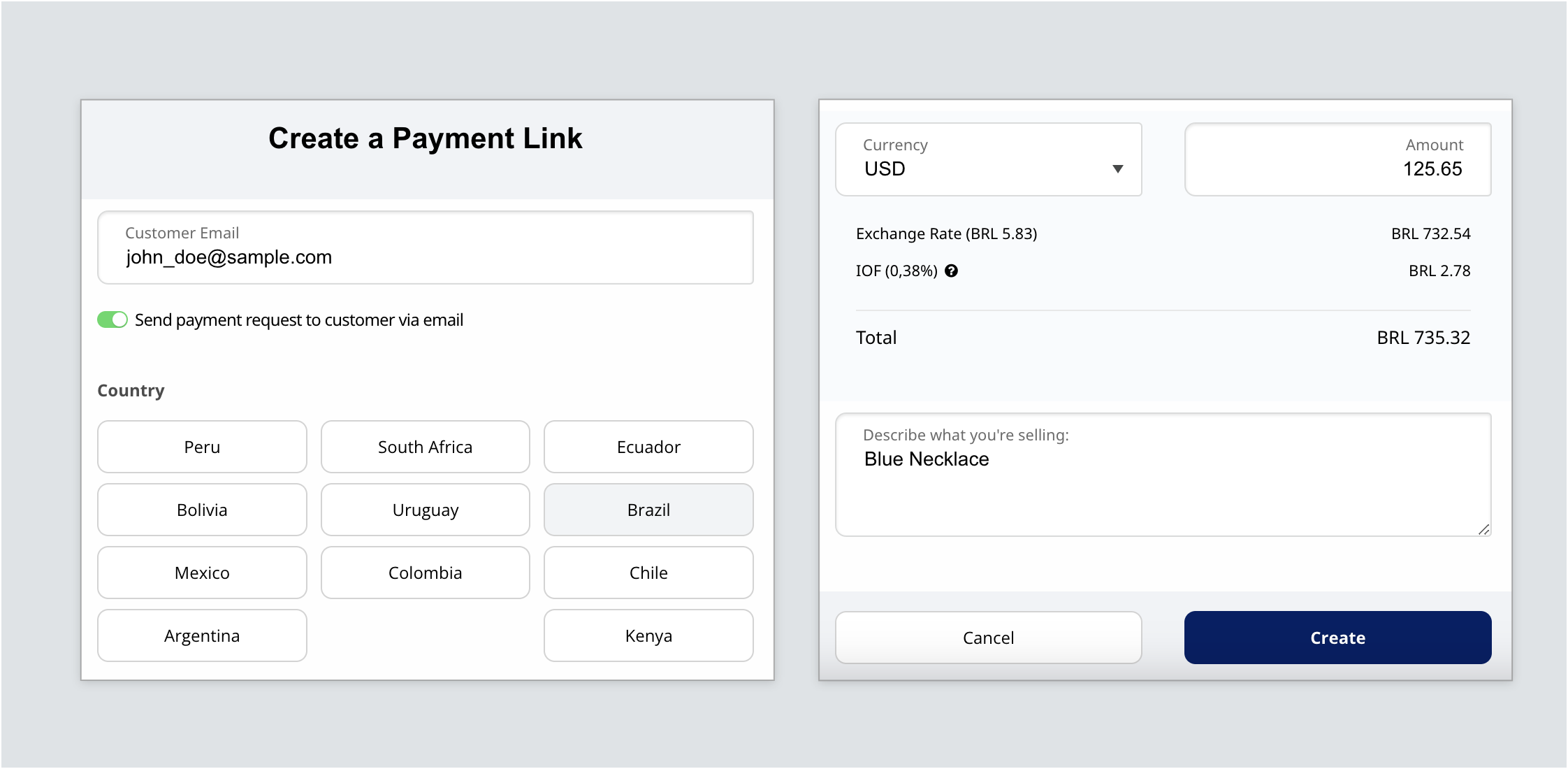Choose Ecuador from country options

[x=648, y=447]
